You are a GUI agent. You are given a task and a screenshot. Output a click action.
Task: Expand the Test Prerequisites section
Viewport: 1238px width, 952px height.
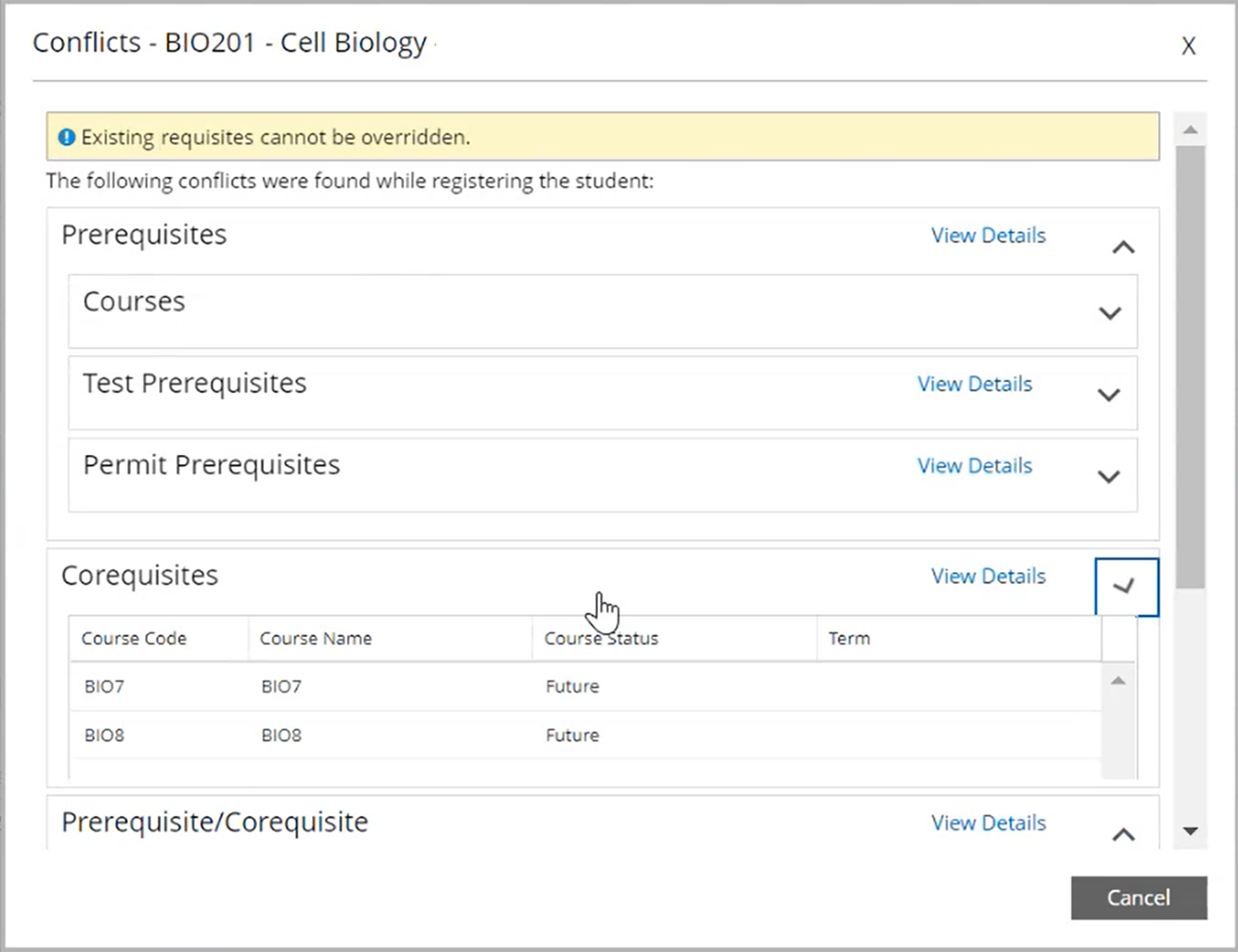pos(1108,395)
